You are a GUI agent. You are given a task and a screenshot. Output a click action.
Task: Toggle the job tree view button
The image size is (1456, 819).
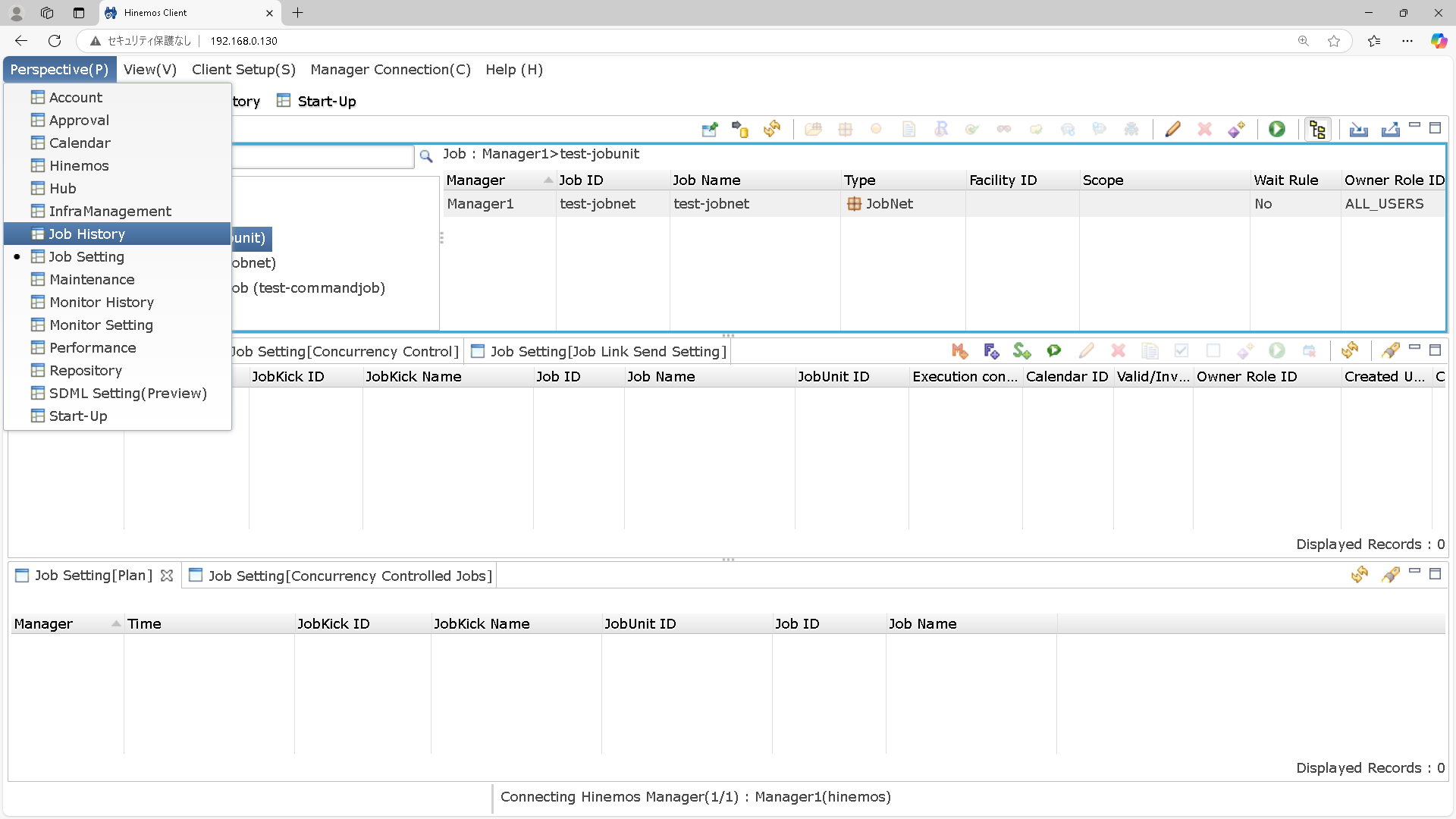tap(1317, 130)
